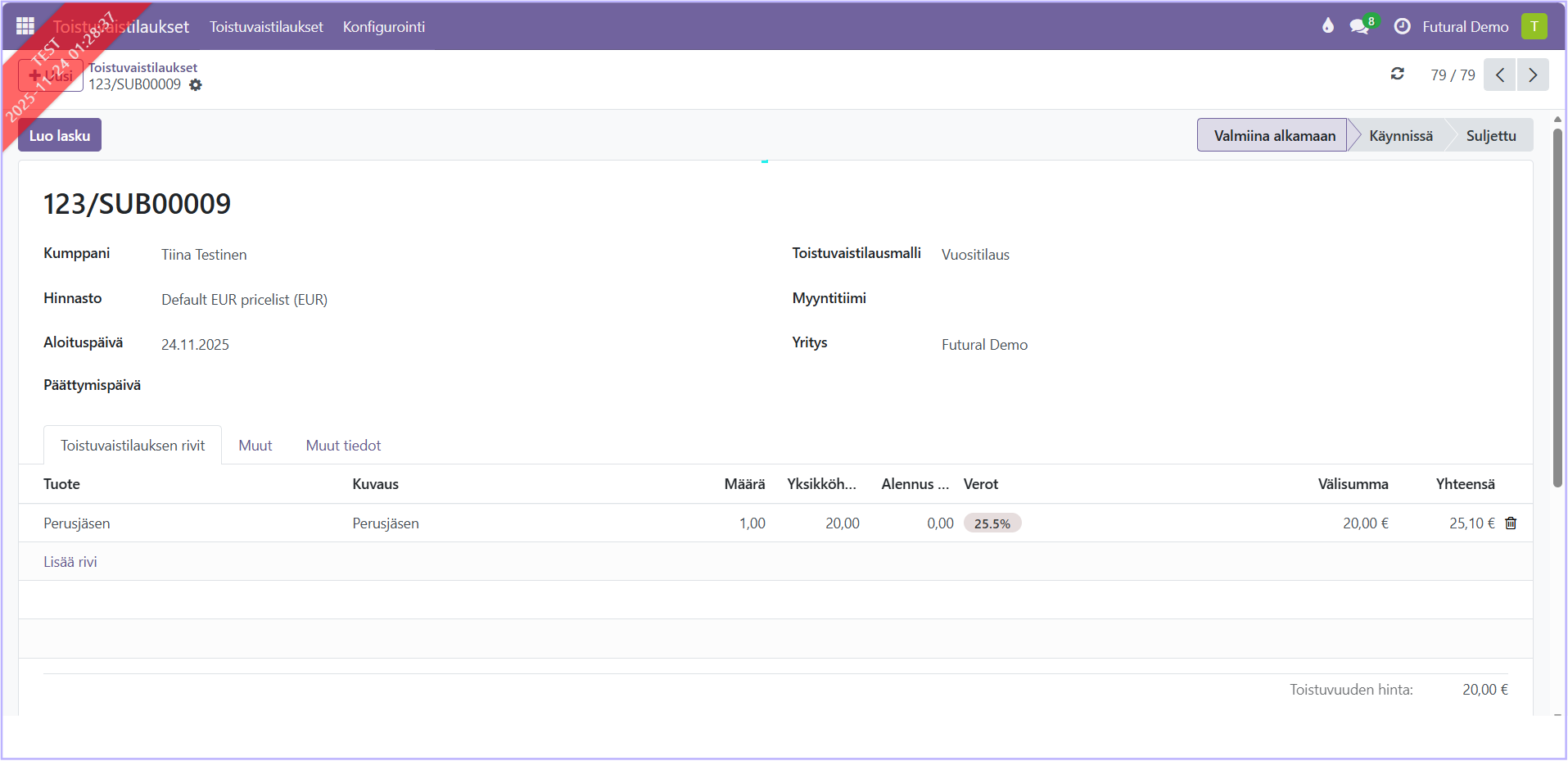The height and width of the screenshot is (761, 1568).
Task: Open the clock activities icon
Action: (x=1402, y=26)
